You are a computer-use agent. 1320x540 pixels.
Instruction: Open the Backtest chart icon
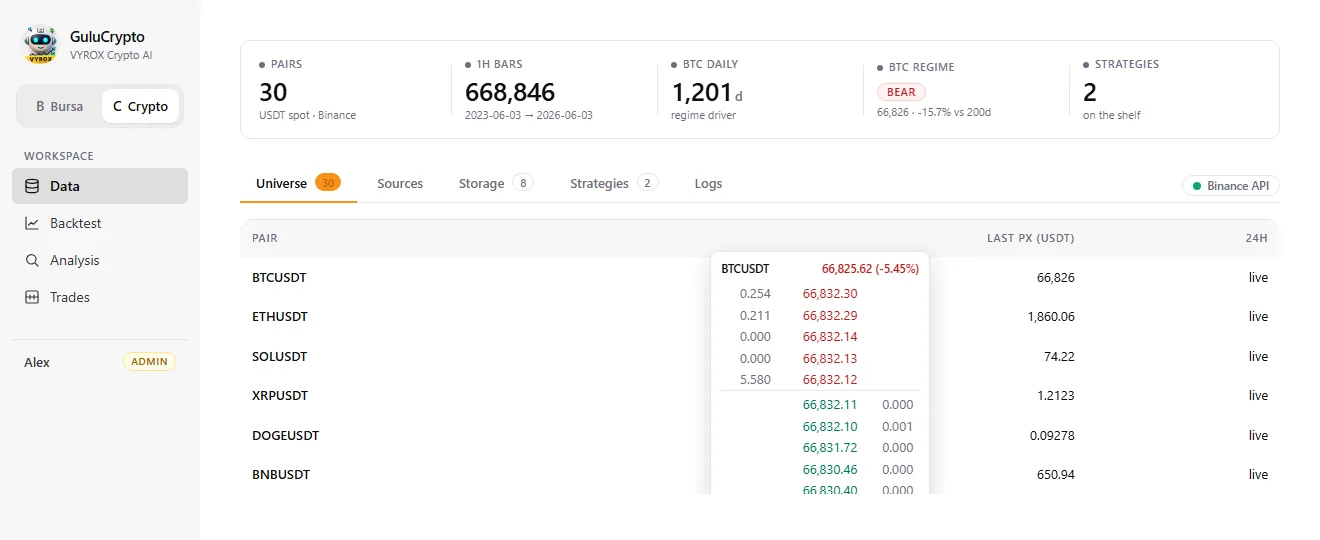(32, 223)
